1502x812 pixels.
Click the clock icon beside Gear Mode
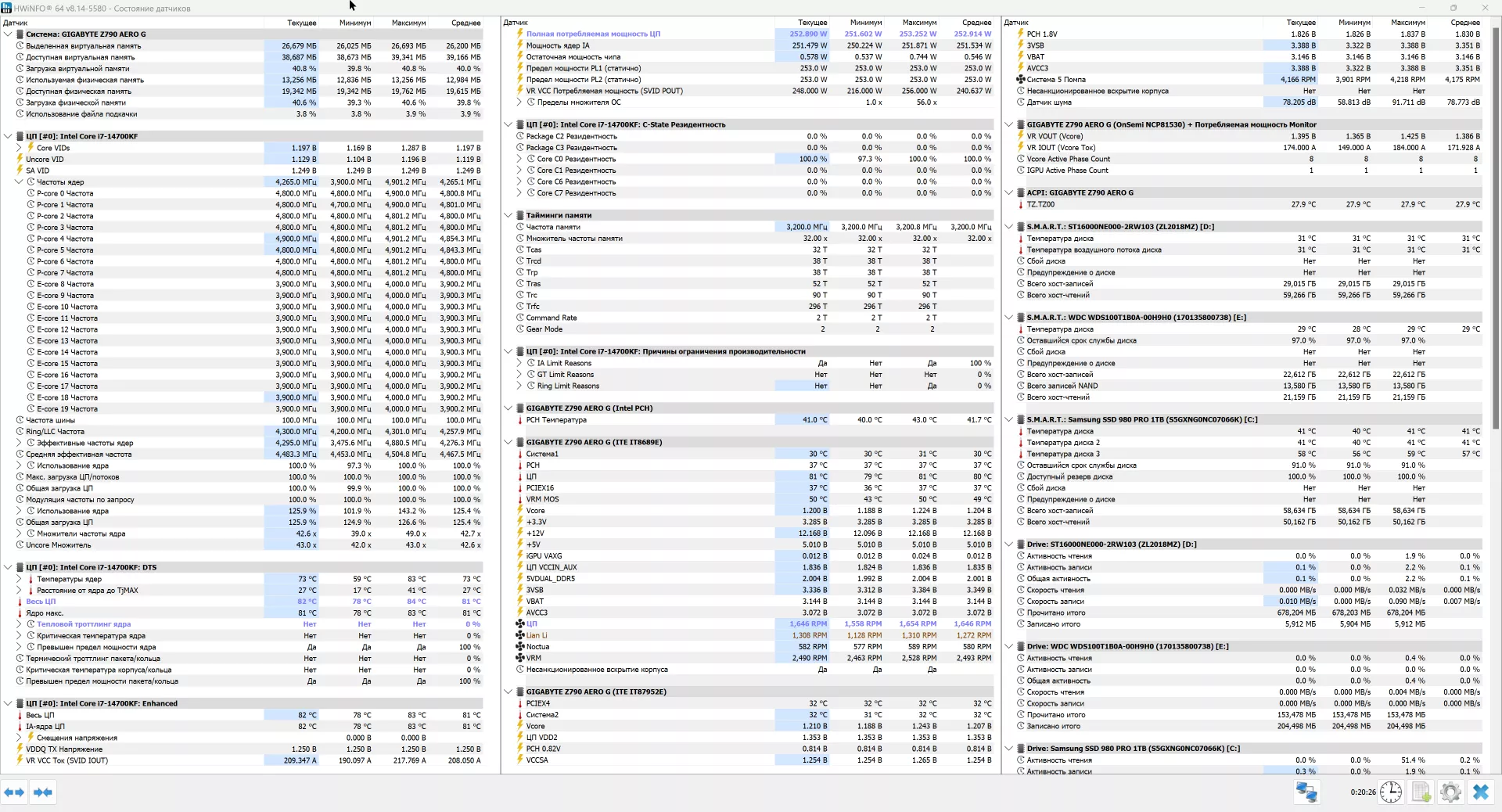[519, 329]
